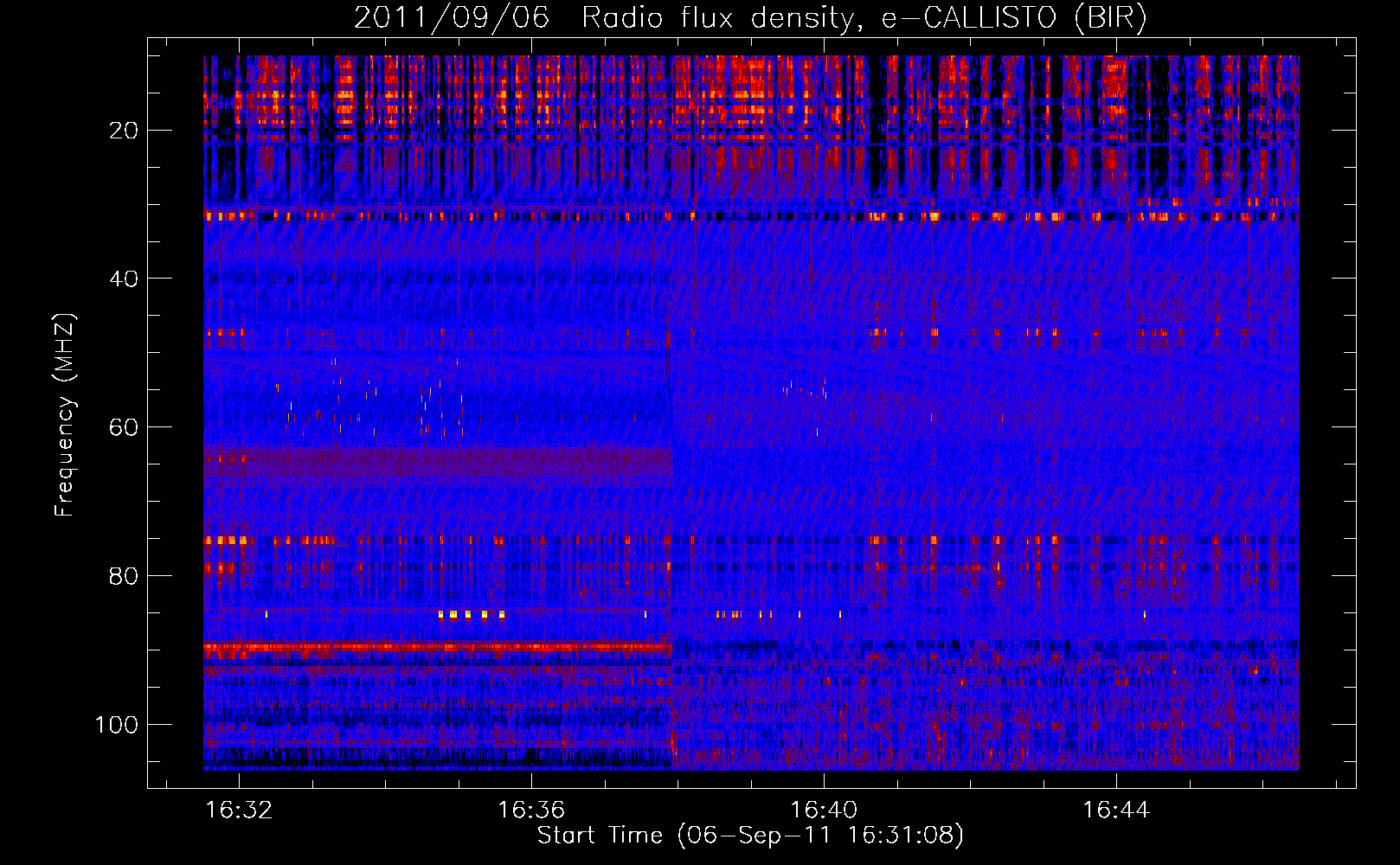
Task: Click the 60 frequency tick label
Action: (x=125, y=428)
